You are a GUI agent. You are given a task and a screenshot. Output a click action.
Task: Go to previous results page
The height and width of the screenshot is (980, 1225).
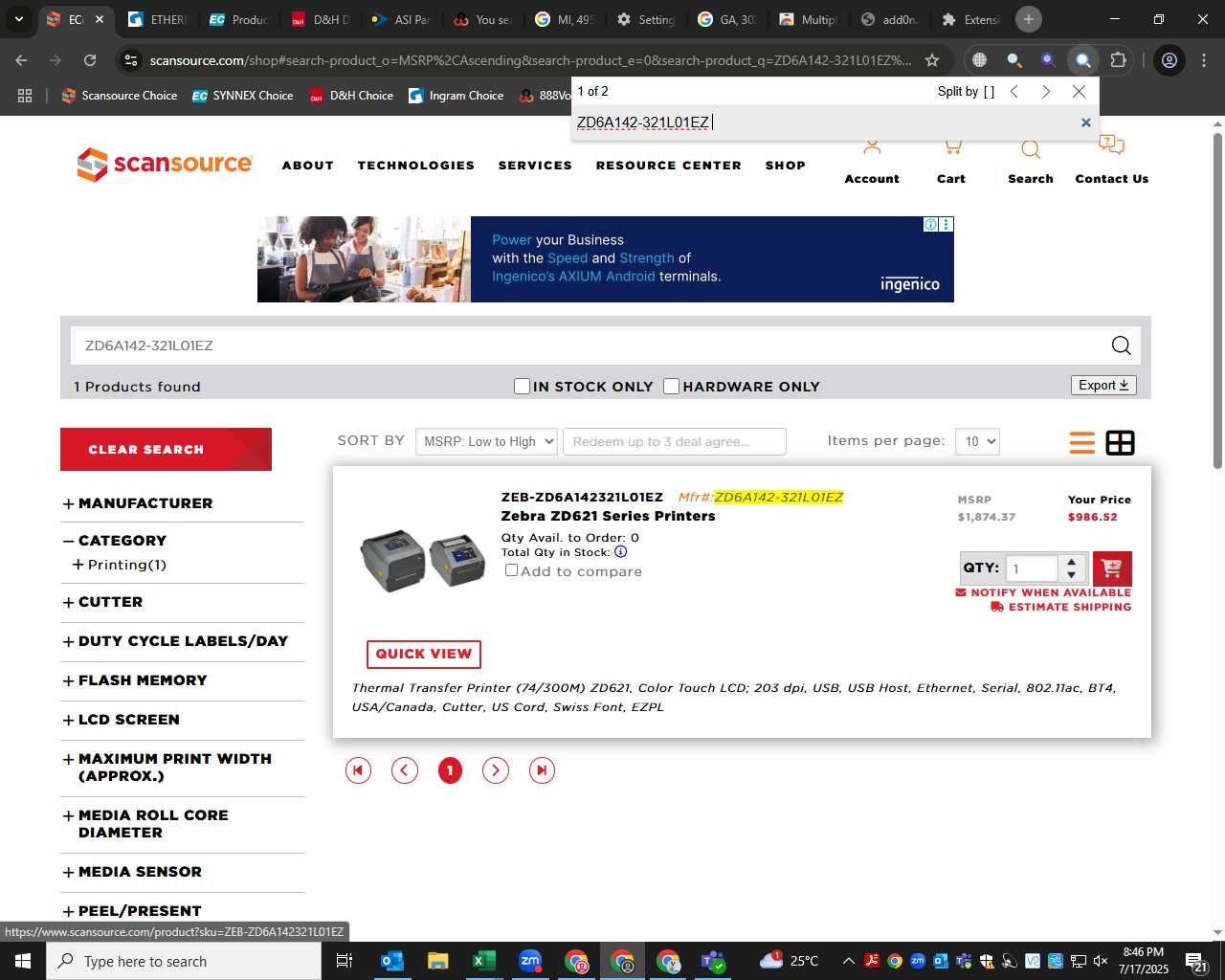pyautogui.click(x=405, y=770)
